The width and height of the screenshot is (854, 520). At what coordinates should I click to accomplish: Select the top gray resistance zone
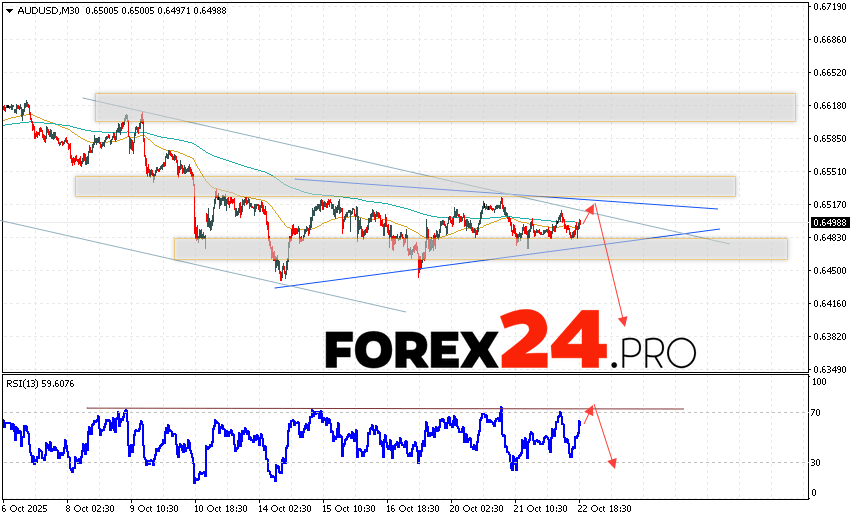pyautogui.click(x=445, y=107)
